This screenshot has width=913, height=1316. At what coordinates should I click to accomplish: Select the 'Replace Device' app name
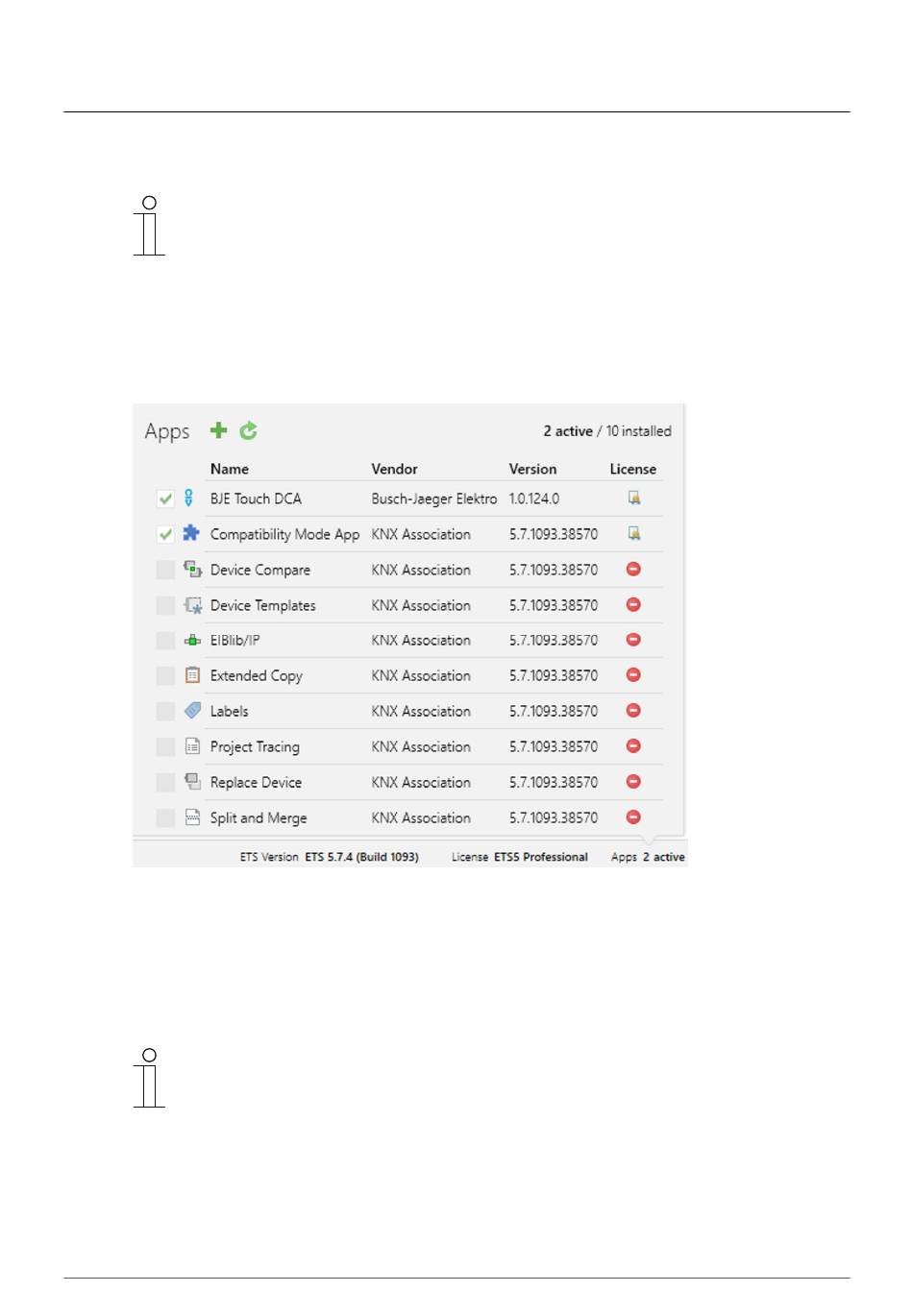257,782
